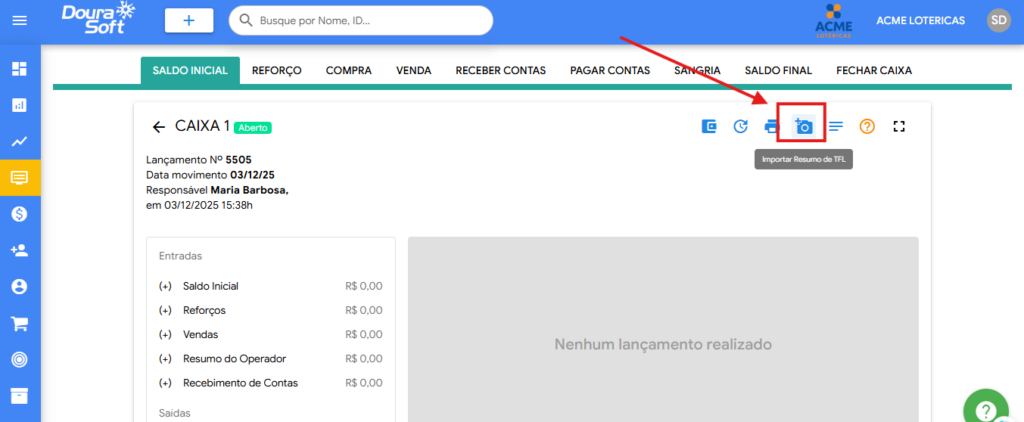The width and height of the screenshot is (1024, 422).
Task: Click the clock history icon
Action: pyautogui.click(x=740, y=127)
